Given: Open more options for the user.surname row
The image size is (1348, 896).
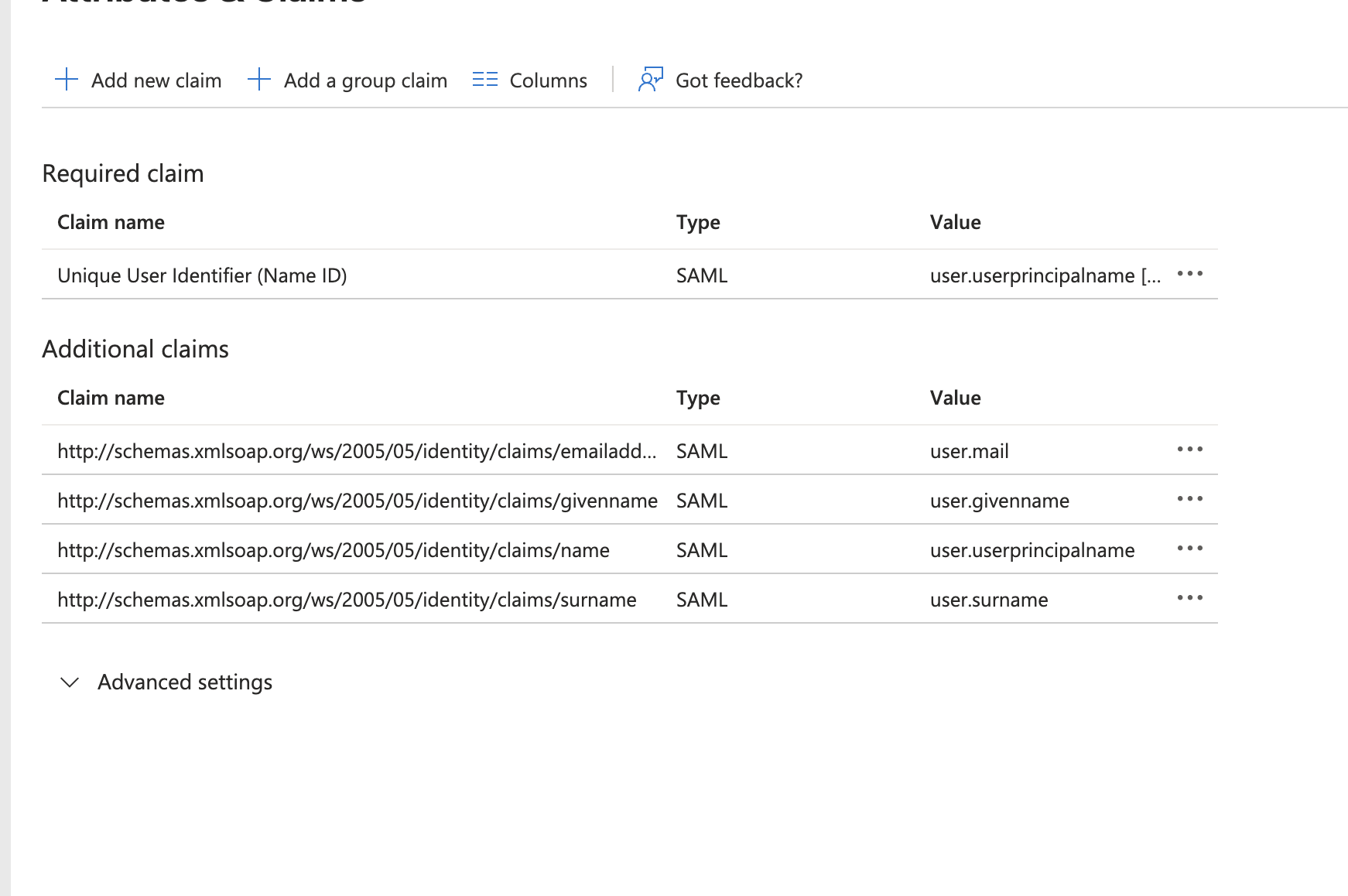Looking at the screenshot, I should [x=1189, y=598].
